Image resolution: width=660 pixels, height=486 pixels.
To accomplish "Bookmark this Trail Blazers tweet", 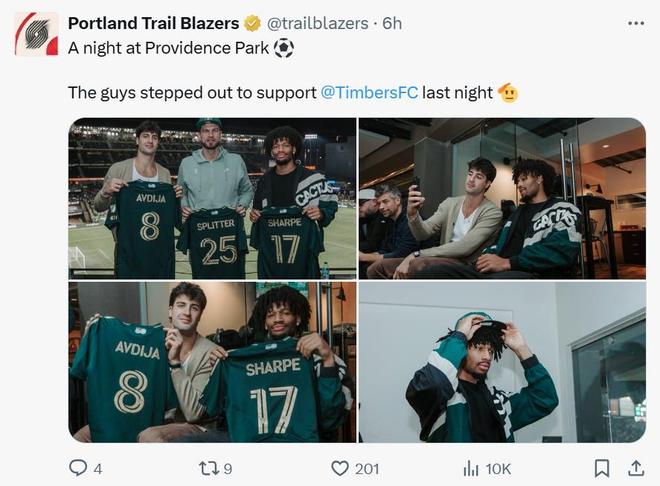I will 601,468.
